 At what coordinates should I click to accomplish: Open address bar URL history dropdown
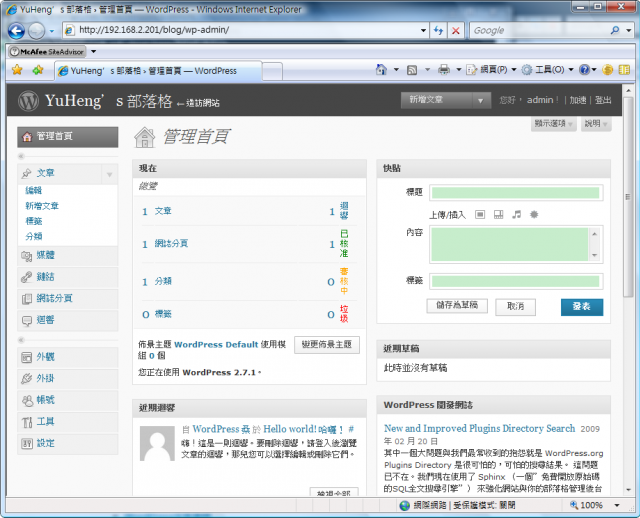(x=423, y=30)
